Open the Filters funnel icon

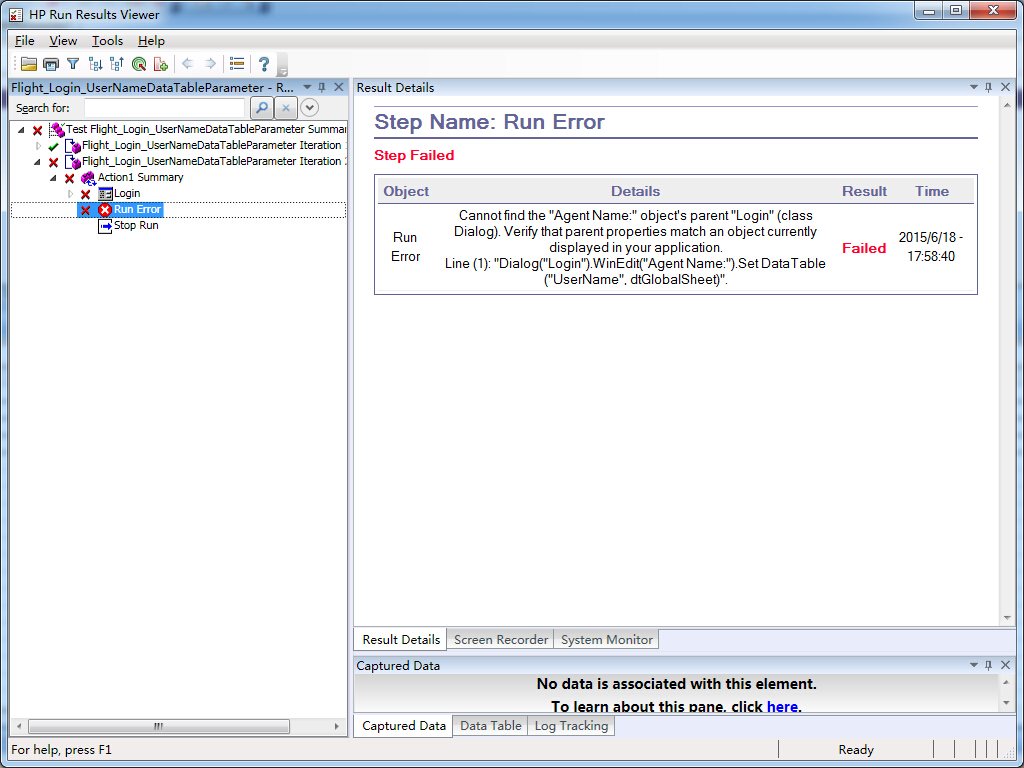73,64
